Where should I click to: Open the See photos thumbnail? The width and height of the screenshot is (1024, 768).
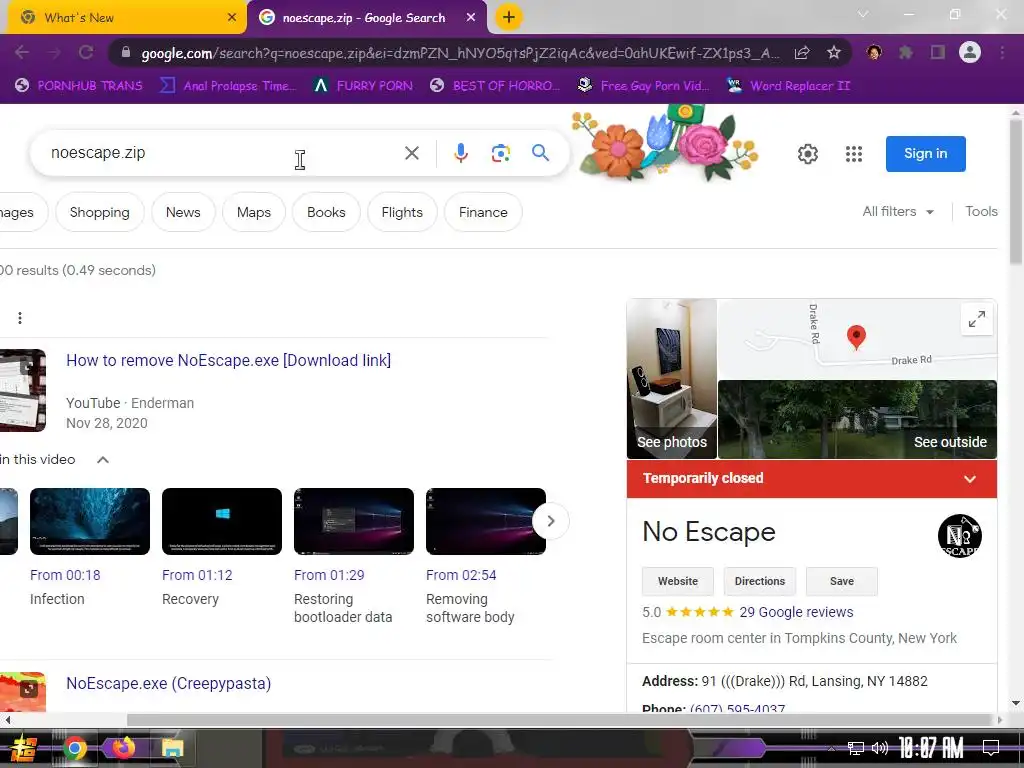671,379
